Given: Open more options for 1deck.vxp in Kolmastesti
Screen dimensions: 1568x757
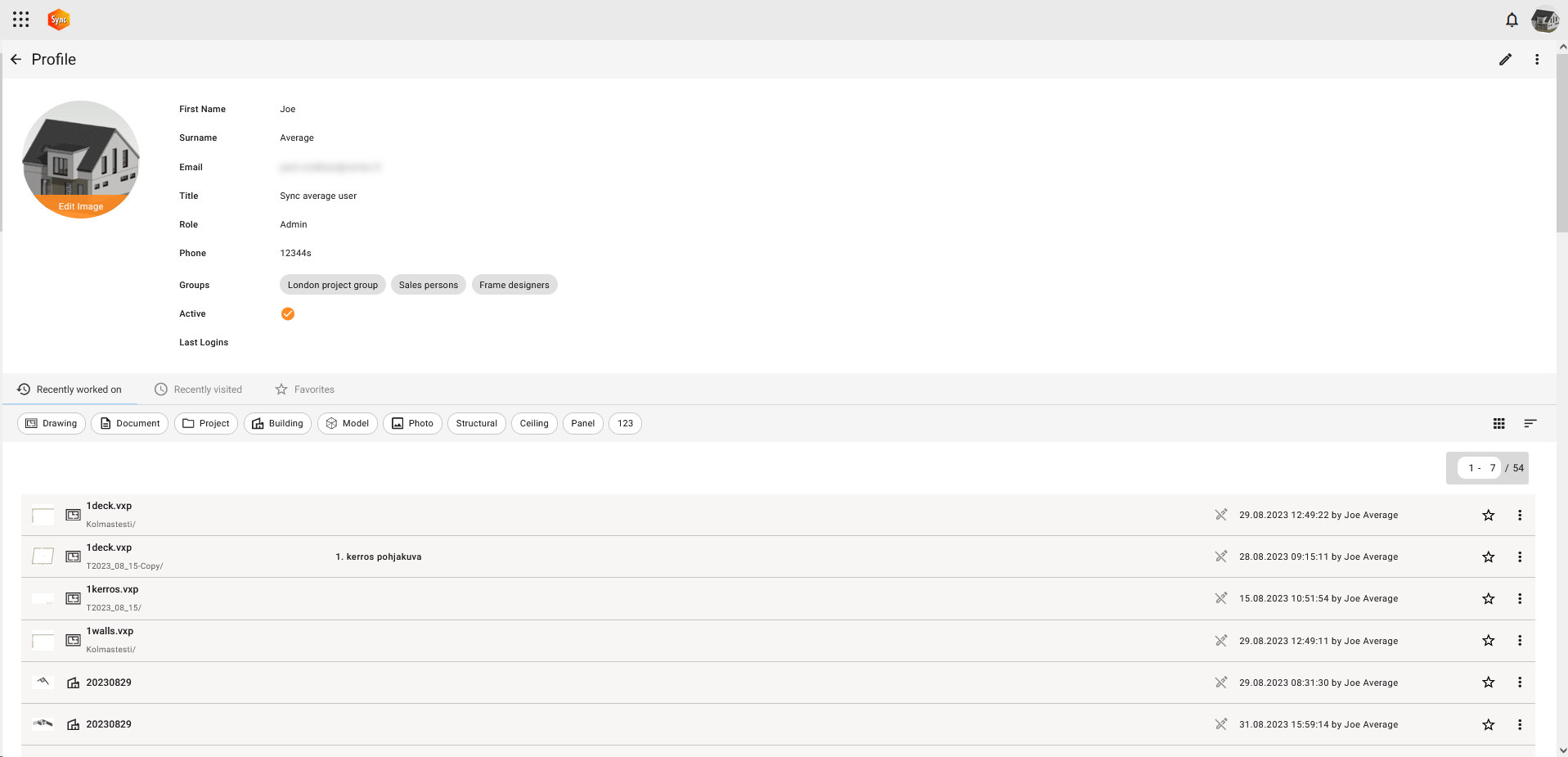Looking at the screenshot, I should [x=1520, y=516].
